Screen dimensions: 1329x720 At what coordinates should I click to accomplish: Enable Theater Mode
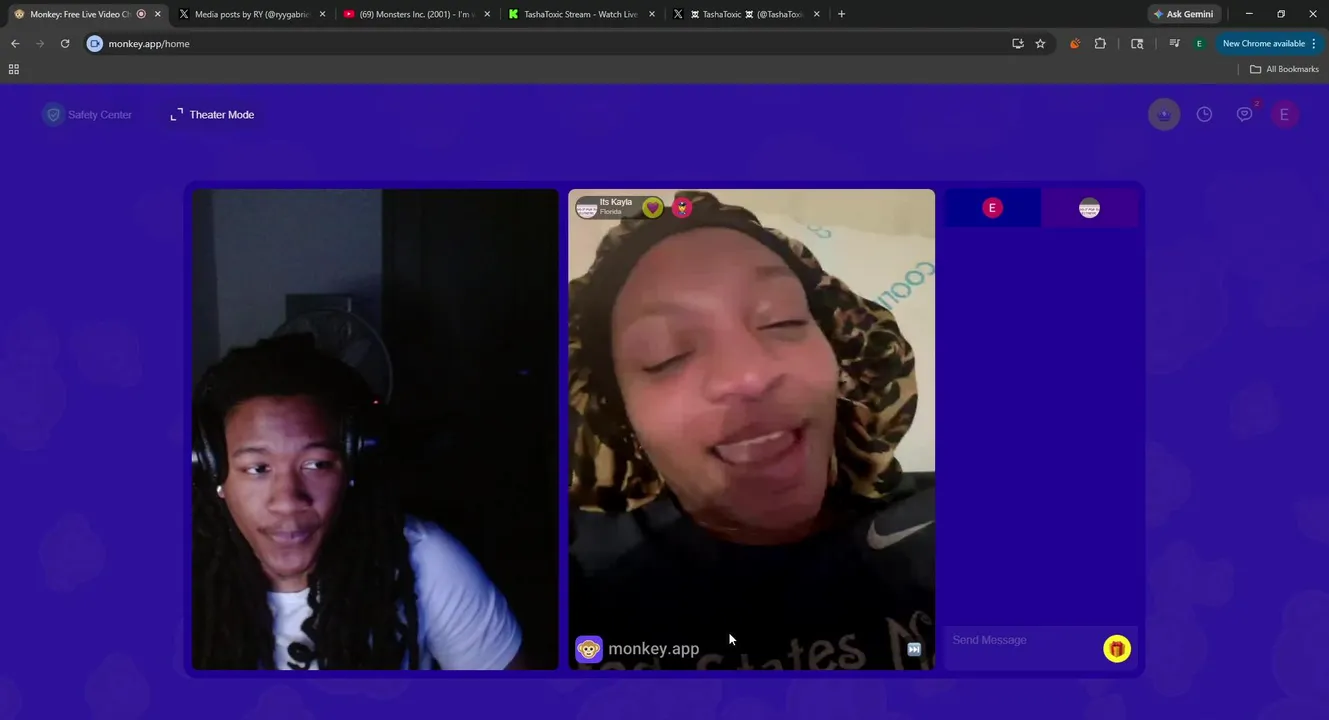coord(212,115)
